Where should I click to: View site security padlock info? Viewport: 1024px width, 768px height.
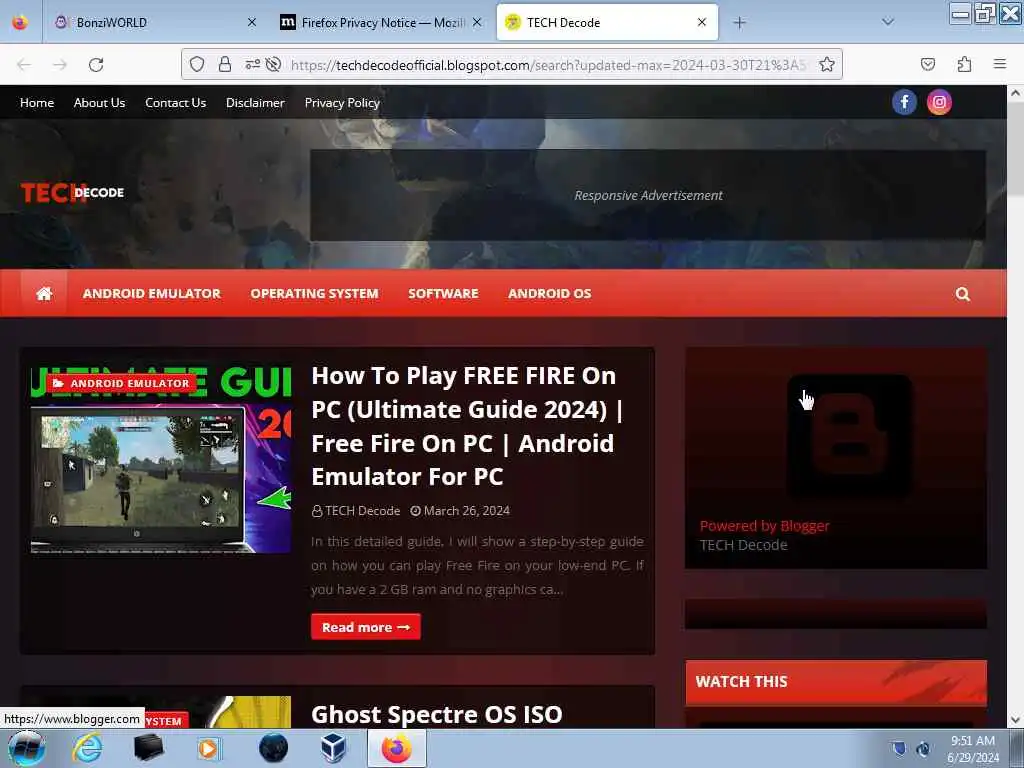tap(225, 64)
